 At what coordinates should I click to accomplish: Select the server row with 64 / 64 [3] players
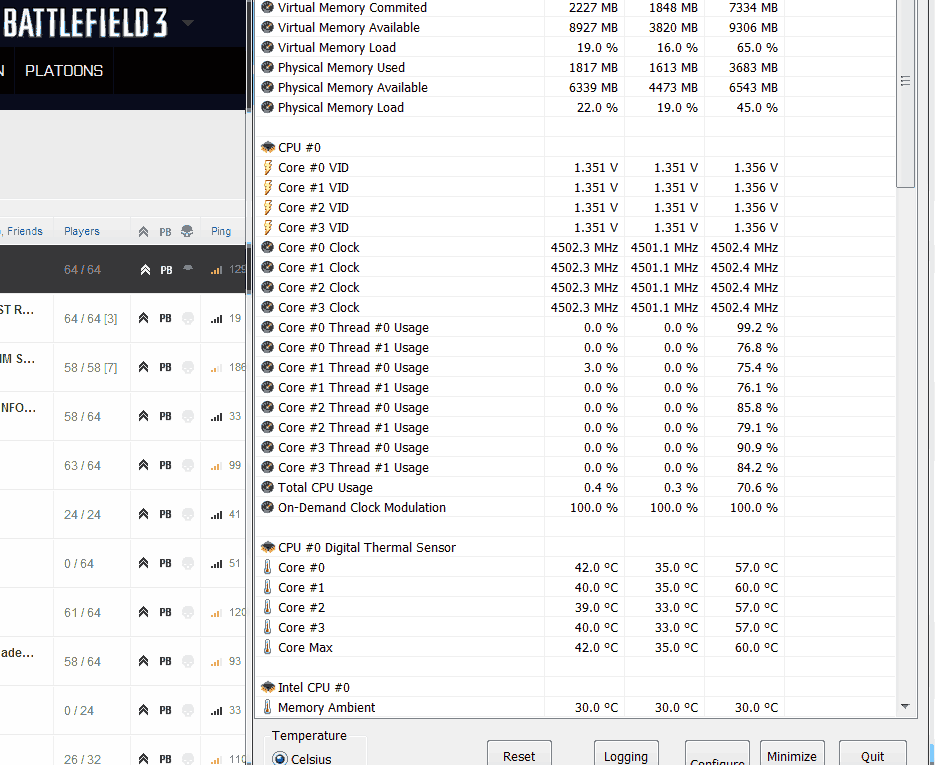[123, 318]
